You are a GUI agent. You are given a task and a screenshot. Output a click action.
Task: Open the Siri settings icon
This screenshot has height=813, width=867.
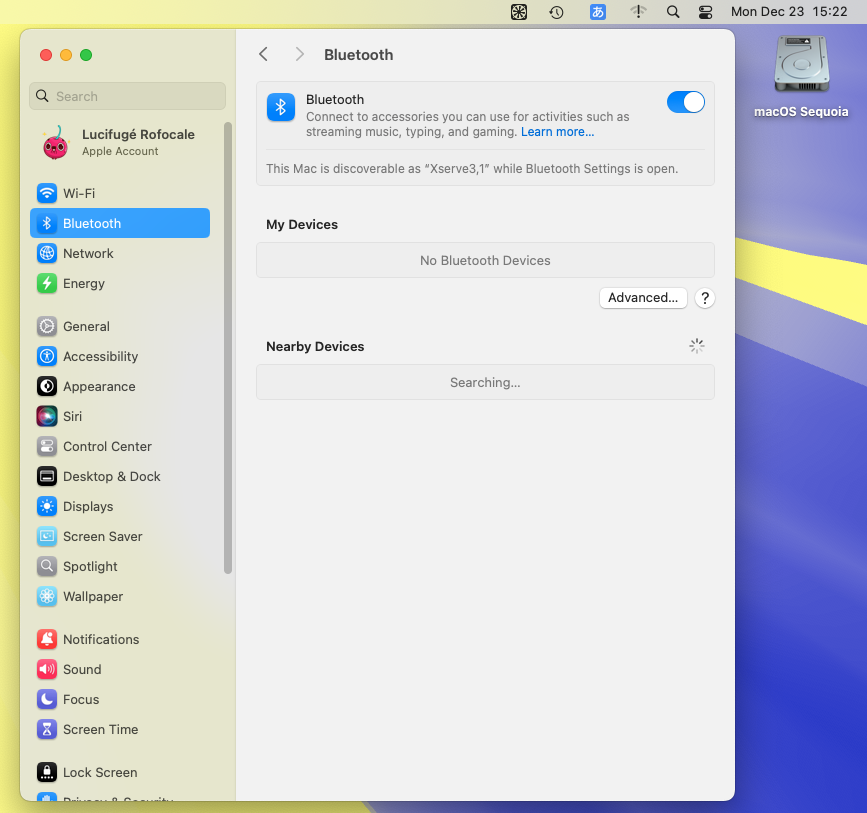pos(47,416)
